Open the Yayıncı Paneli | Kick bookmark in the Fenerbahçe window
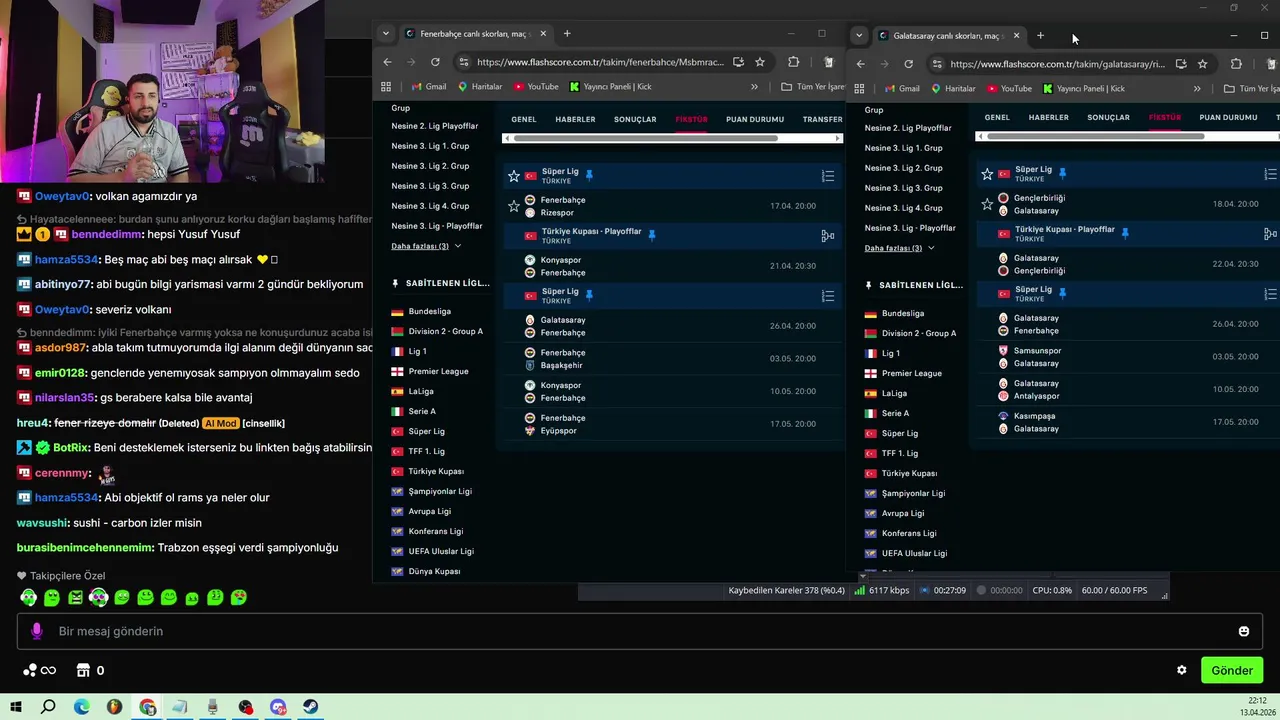1280x720 pixels. tap(609, 87)
